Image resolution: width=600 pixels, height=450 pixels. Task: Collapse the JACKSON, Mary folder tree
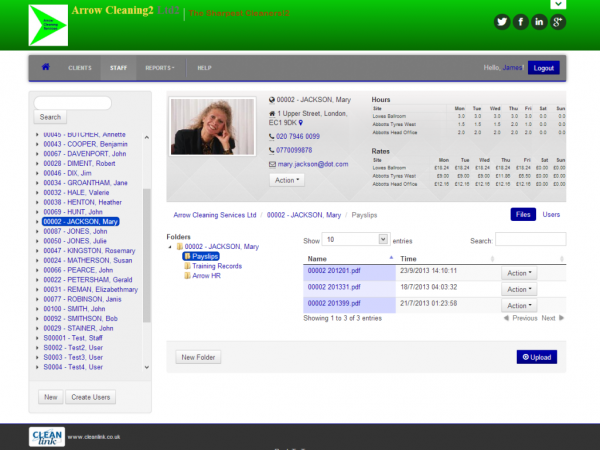pos(170,247)
